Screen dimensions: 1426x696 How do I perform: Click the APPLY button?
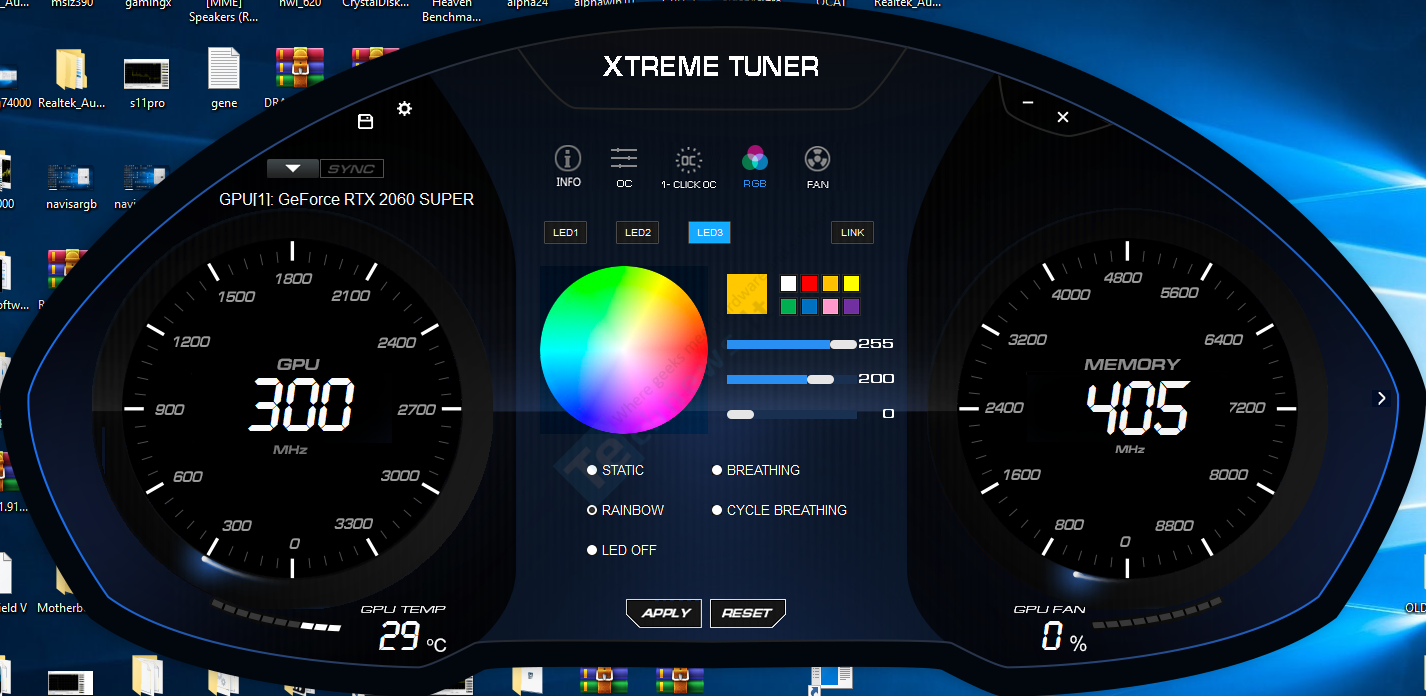coord(666,613)
